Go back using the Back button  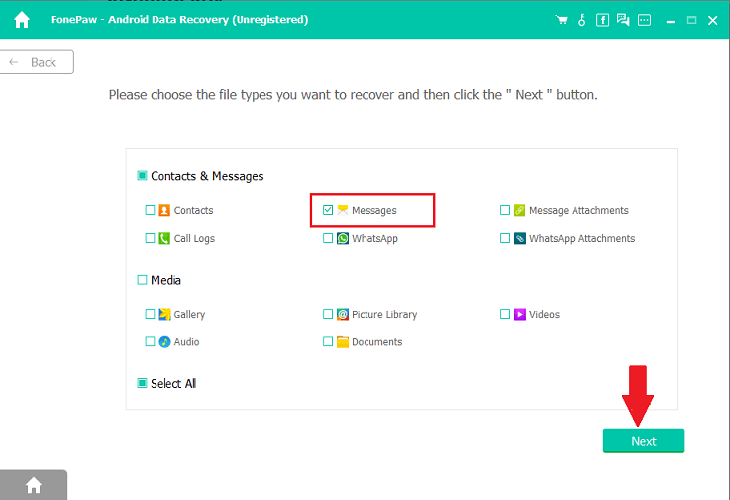[36, 62]
